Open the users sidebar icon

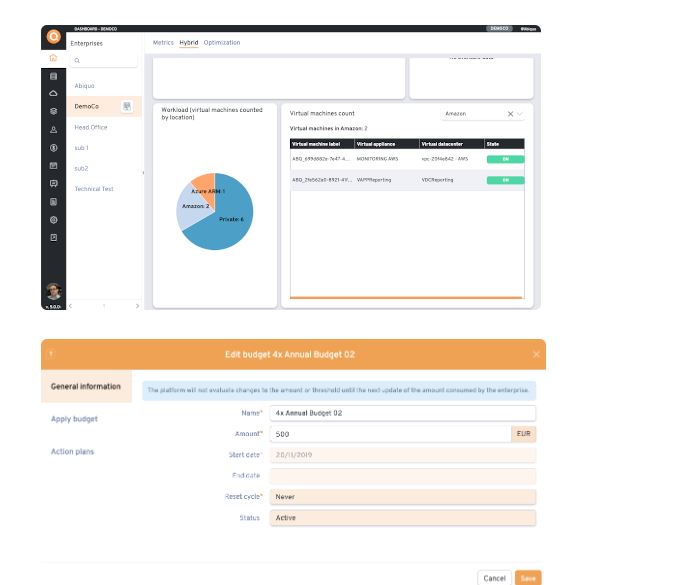click(x=53, y=130)
